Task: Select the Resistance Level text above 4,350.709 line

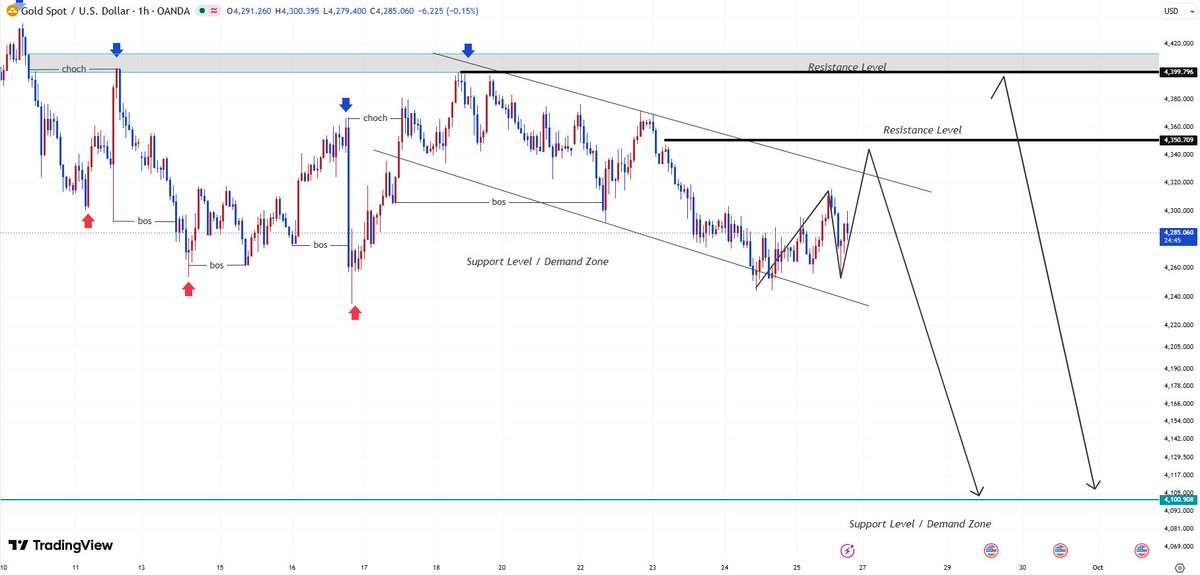Action: (922, 130)
